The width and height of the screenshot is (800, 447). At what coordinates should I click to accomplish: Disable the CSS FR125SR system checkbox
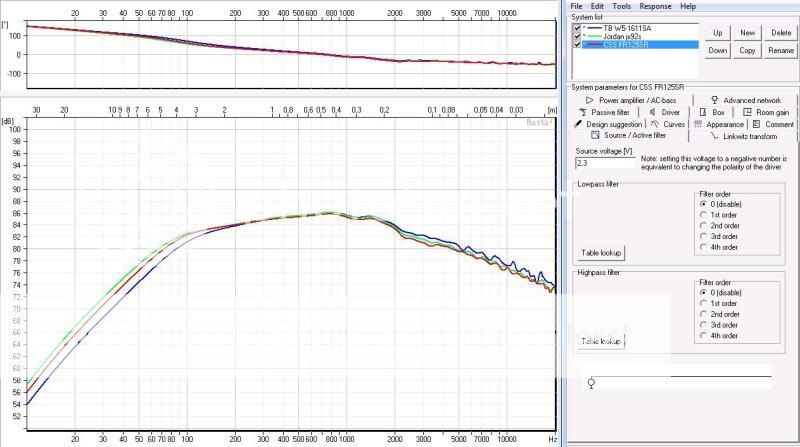[x=577, y=44]
